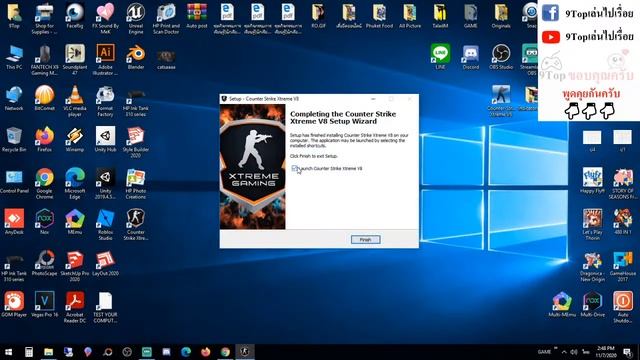Select the GOM Player desktop icon
The image size is (640, 360).
pyautogui.click(x=14, y=304)
